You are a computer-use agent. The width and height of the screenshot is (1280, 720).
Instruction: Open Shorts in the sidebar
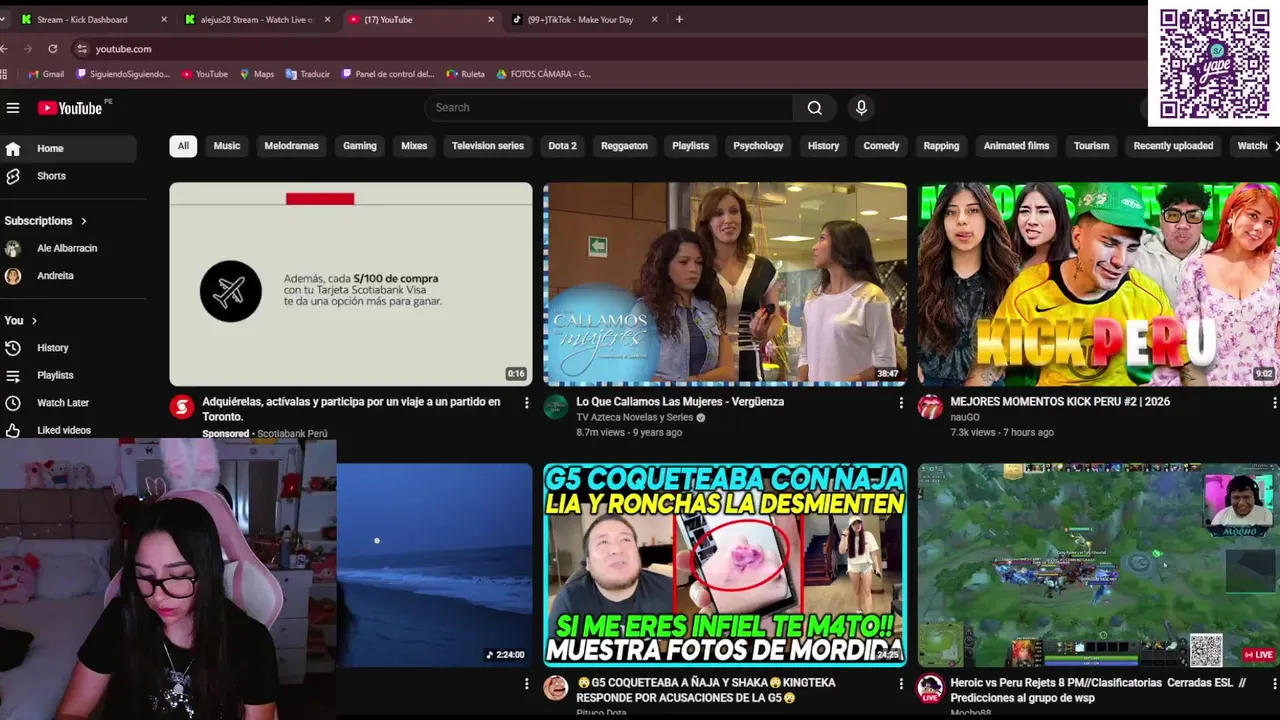point(68,176)
